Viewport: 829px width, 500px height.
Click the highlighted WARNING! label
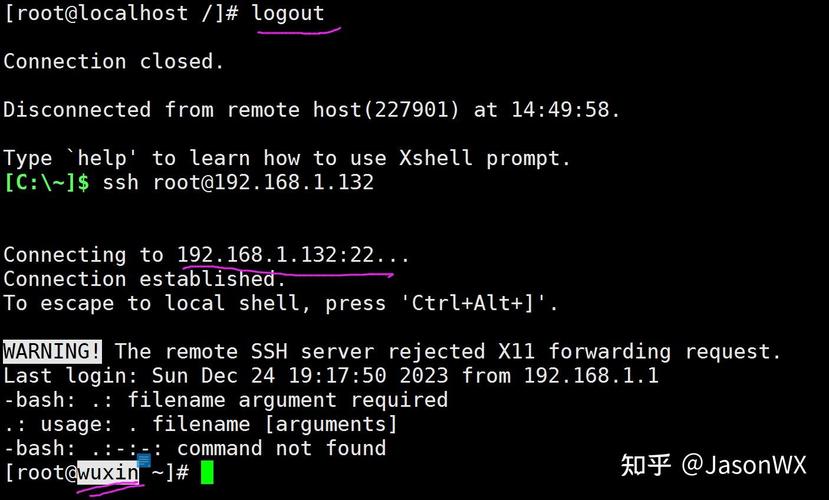53,351
